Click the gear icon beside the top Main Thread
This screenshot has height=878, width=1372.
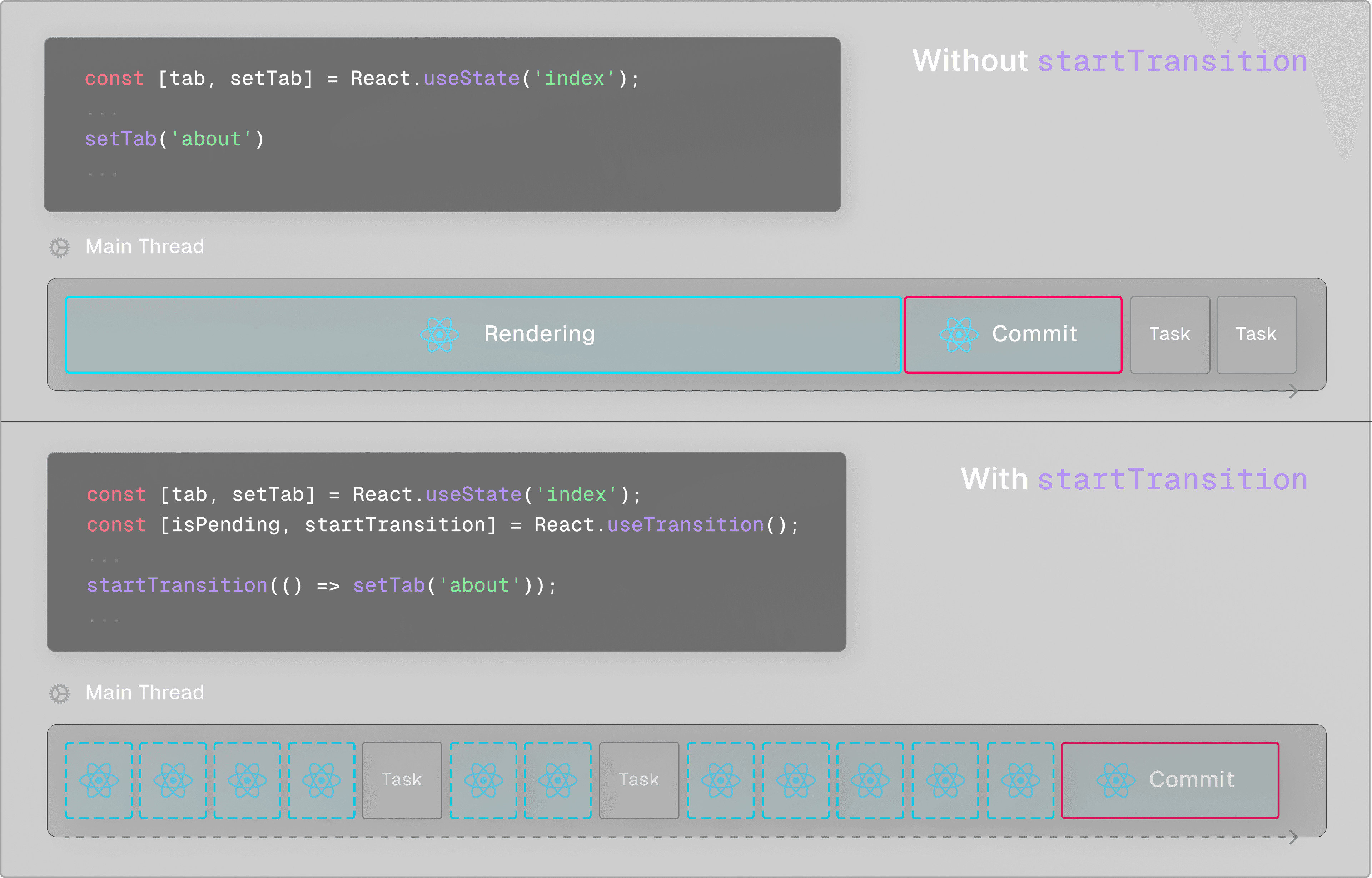point(59,248)
